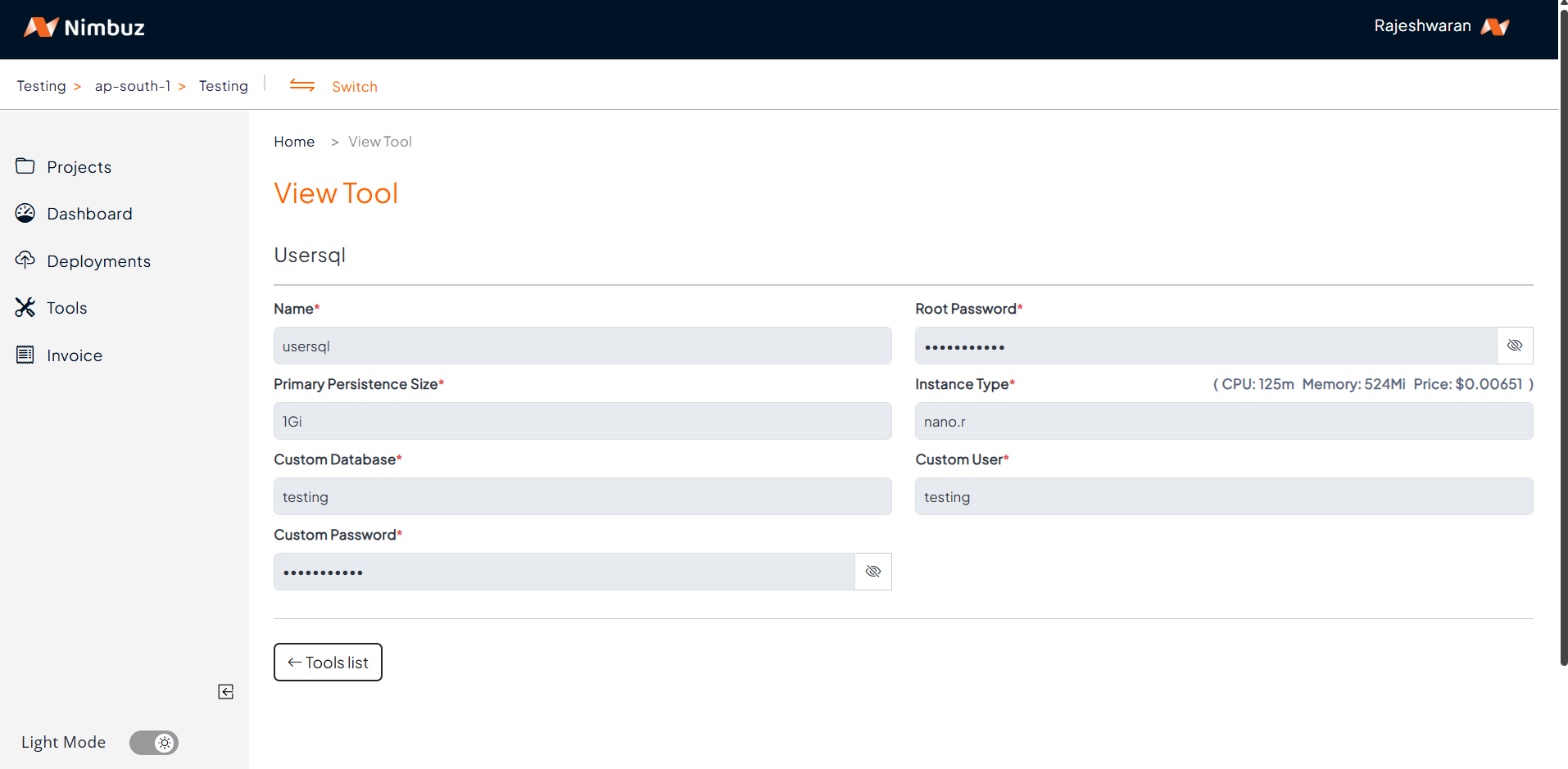Open the Instance Type nano.r field

(x=1223, y=422)
